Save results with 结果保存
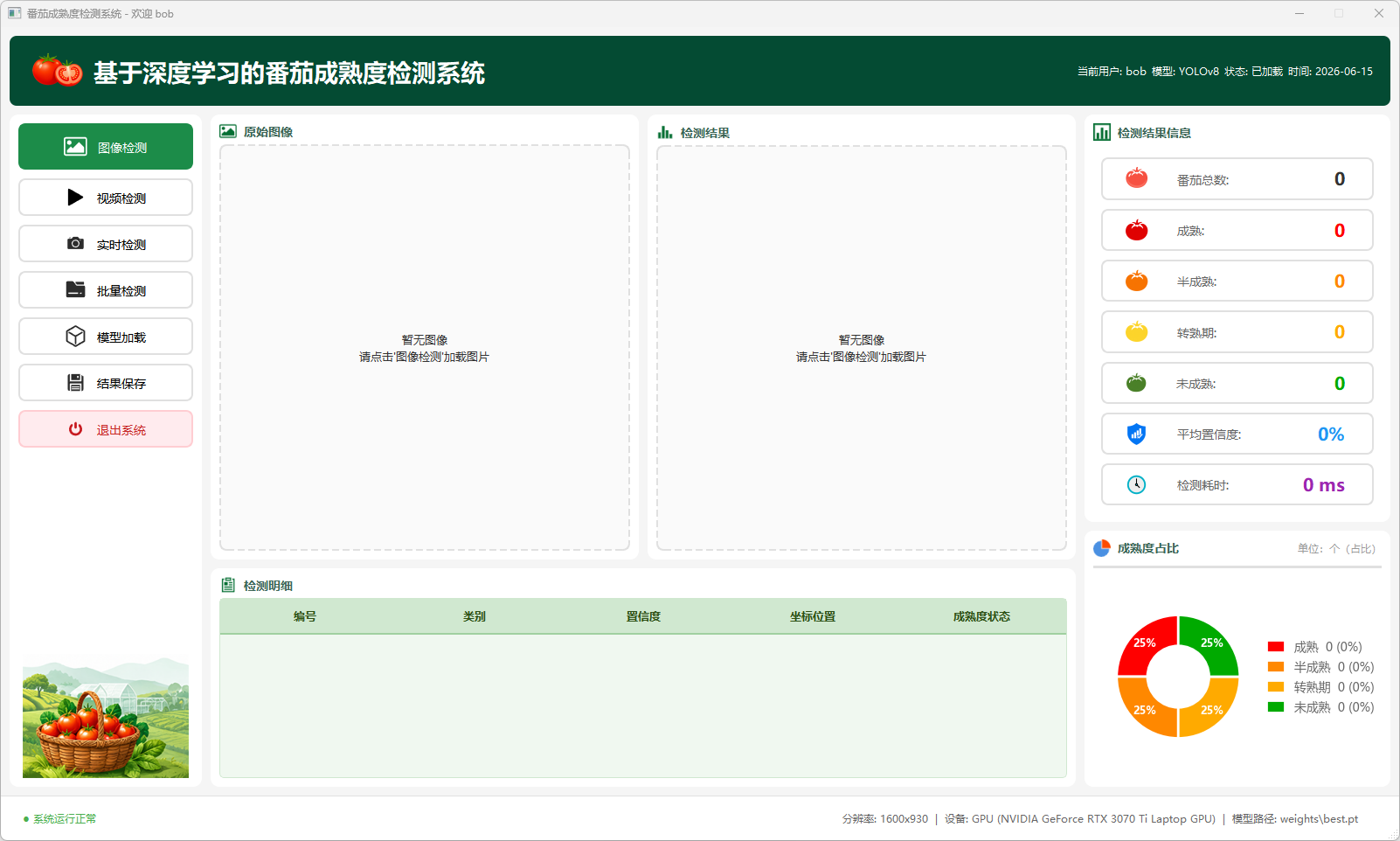The width and height of the screenshot is (1400, 841). coord(106,383)
